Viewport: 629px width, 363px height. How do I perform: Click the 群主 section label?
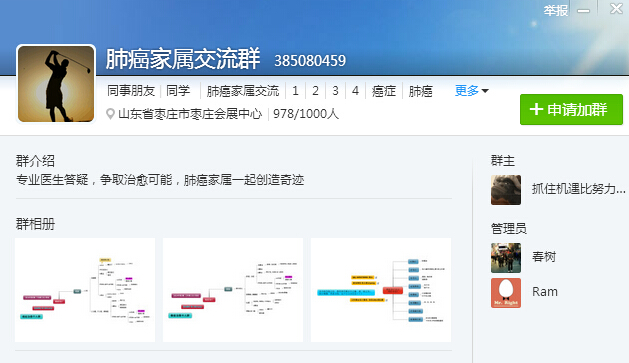pyautogui.click(x=503, y=161)
